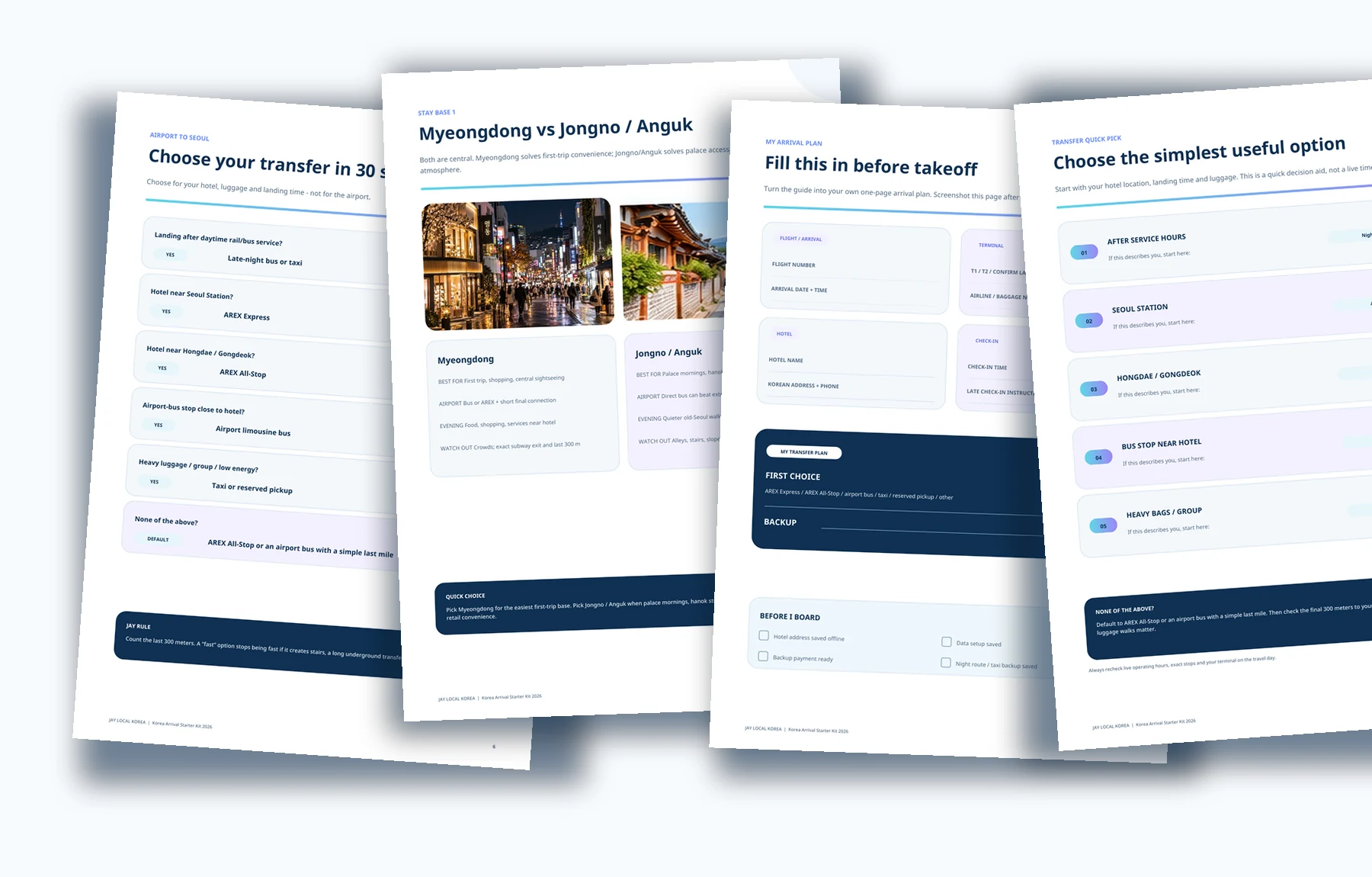
Task: Click the 'Airport limousine bus' answer
Action: pos(253,431)
